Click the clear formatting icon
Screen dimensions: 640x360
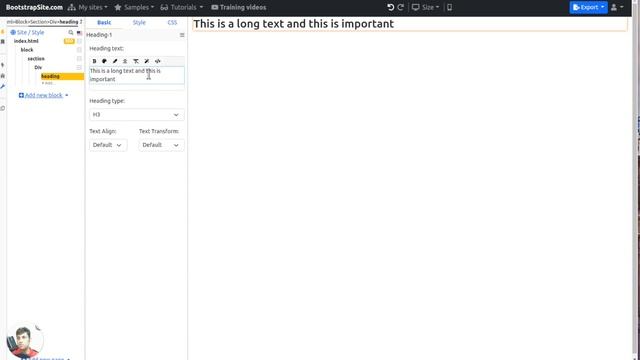(x=136, y=61)
